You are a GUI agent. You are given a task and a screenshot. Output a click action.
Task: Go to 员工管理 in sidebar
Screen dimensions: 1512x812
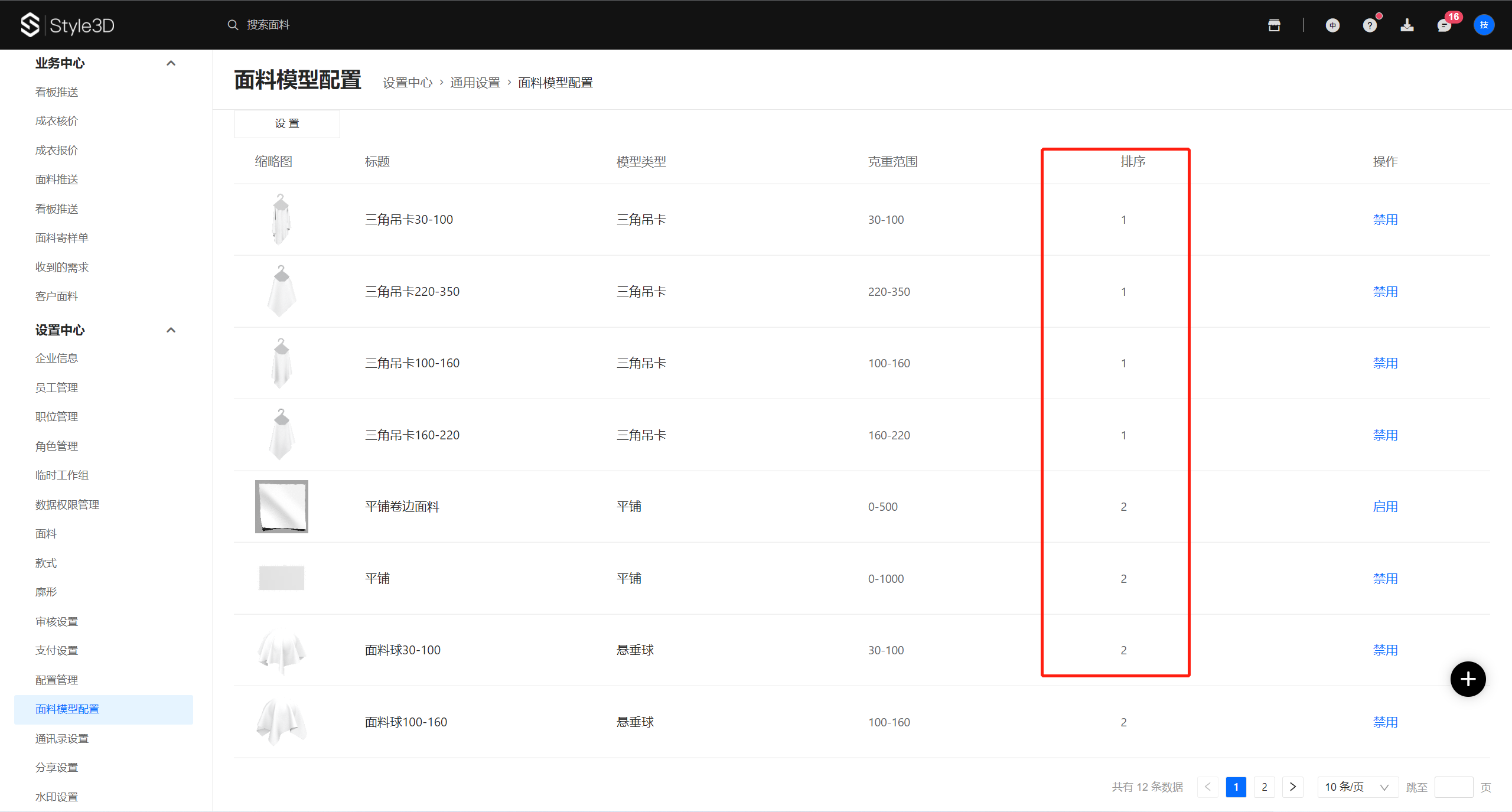(57, 387)
